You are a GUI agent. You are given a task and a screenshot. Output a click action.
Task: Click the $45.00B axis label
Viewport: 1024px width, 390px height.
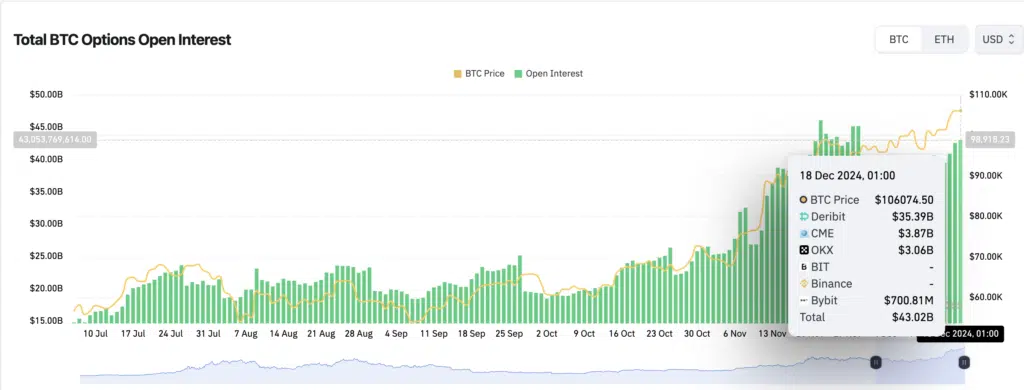46,127
